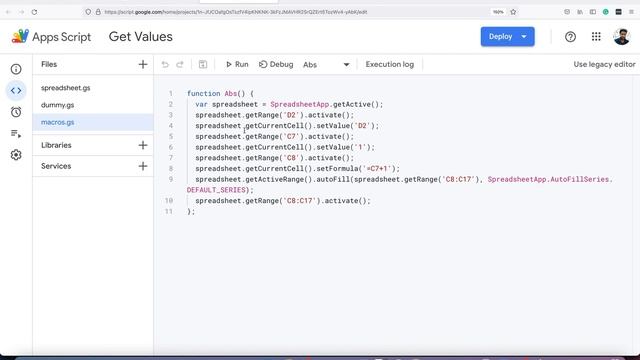Select the macros.gs file

[x=93, y=122]
